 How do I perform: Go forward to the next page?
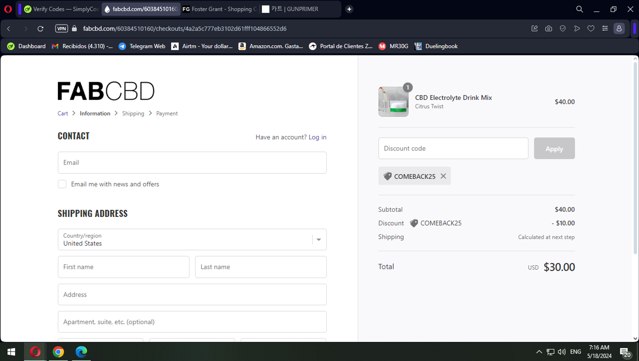[25, 29]
